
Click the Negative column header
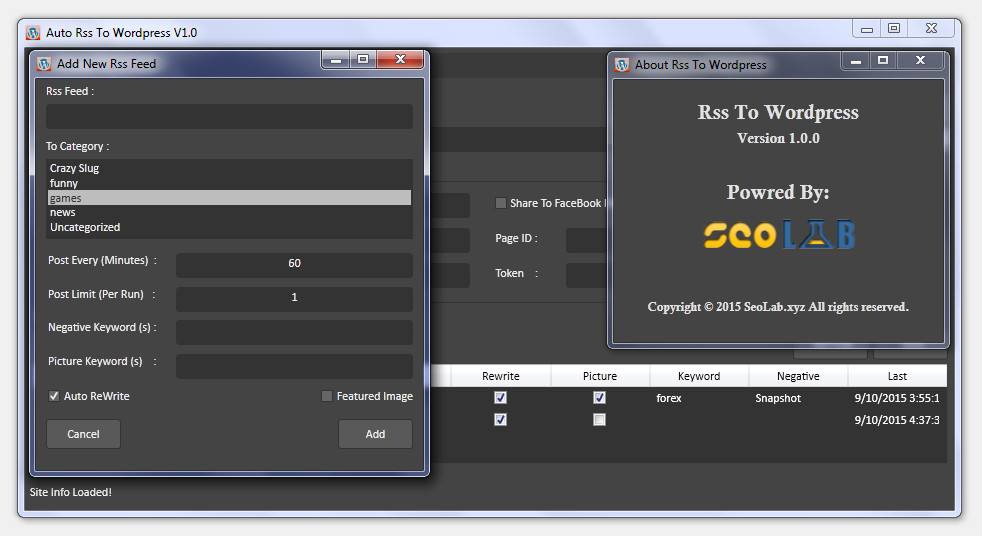[x=798, y=376]
